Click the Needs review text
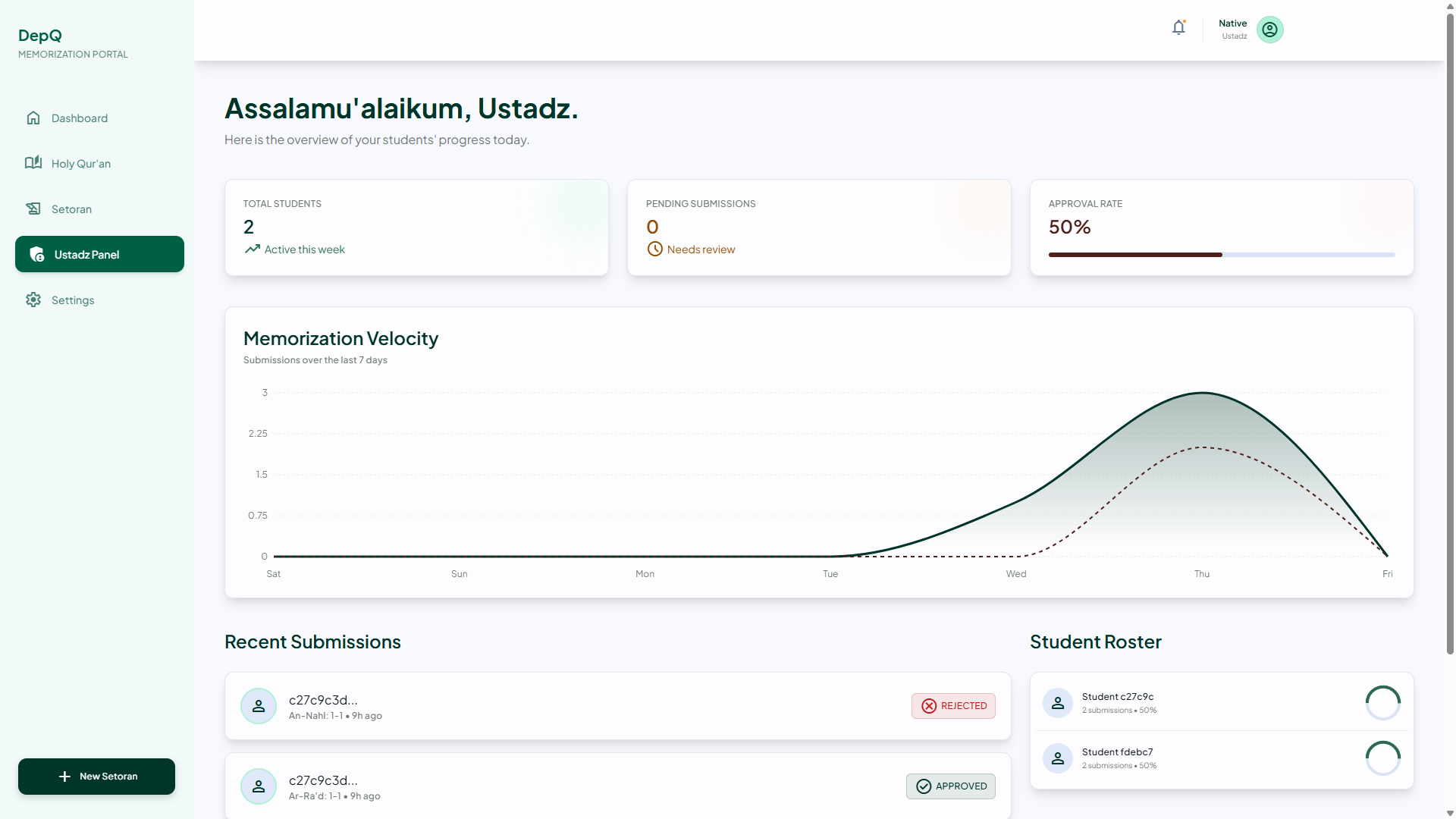Image resolution: width=1456 pixels, height=819 pixels. pos(701,249)
